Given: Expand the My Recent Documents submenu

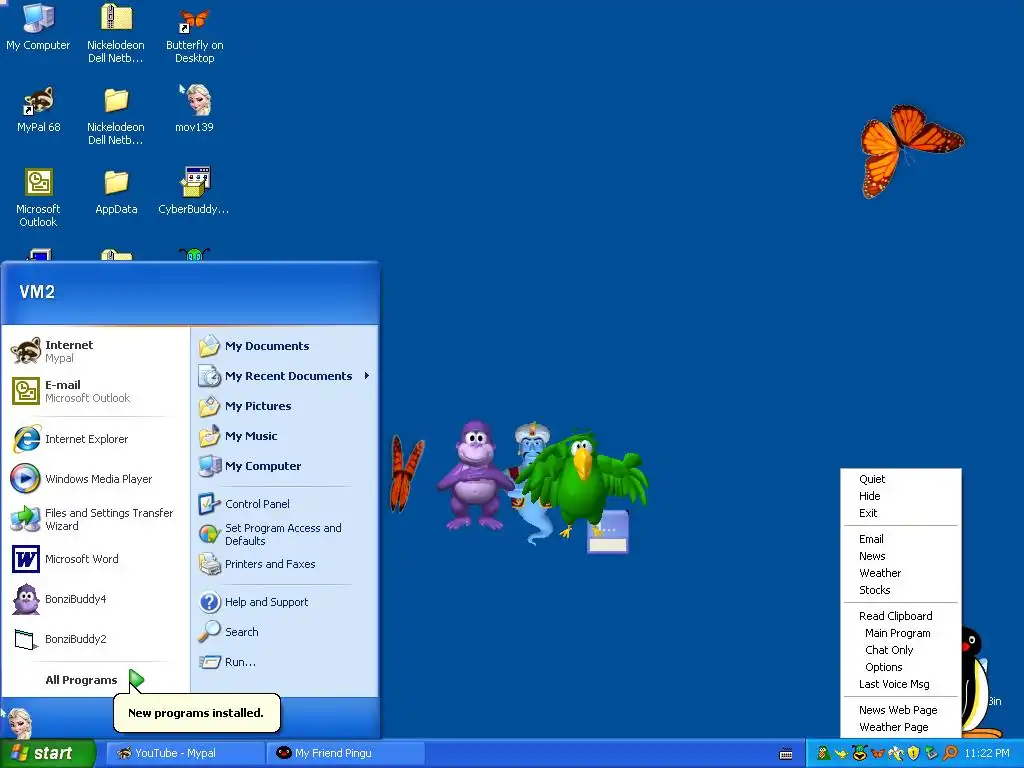Looking at the screenshot, I should (x=285, y=376).
